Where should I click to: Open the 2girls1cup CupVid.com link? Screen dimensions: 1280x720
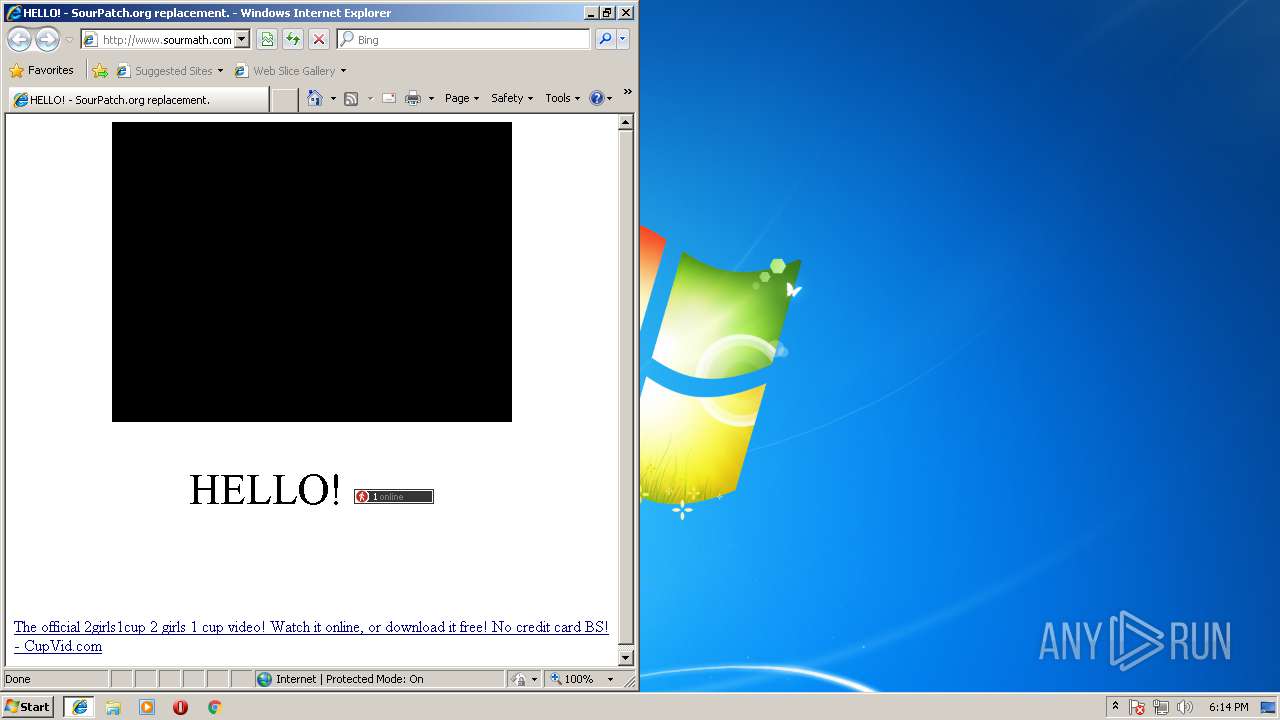coord(311,636)
